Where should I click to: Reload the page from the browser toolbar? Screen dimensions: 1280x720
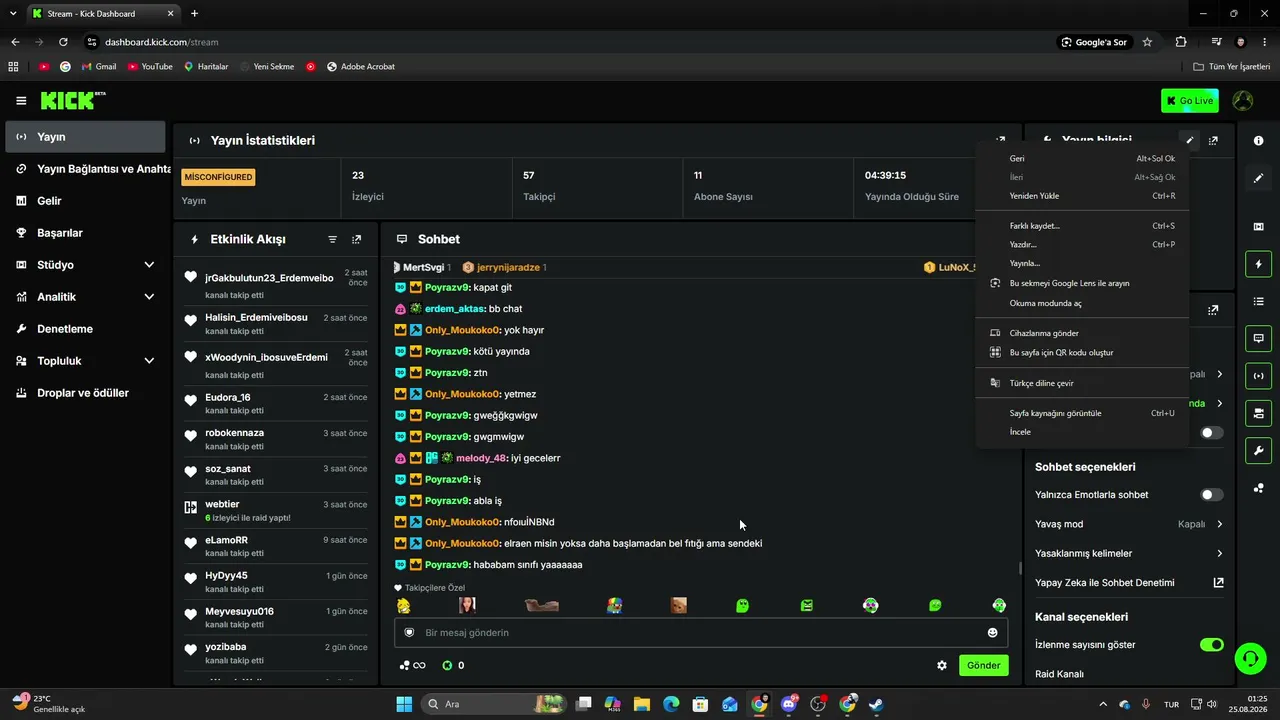pyautogui.click(x=63, y=42)
